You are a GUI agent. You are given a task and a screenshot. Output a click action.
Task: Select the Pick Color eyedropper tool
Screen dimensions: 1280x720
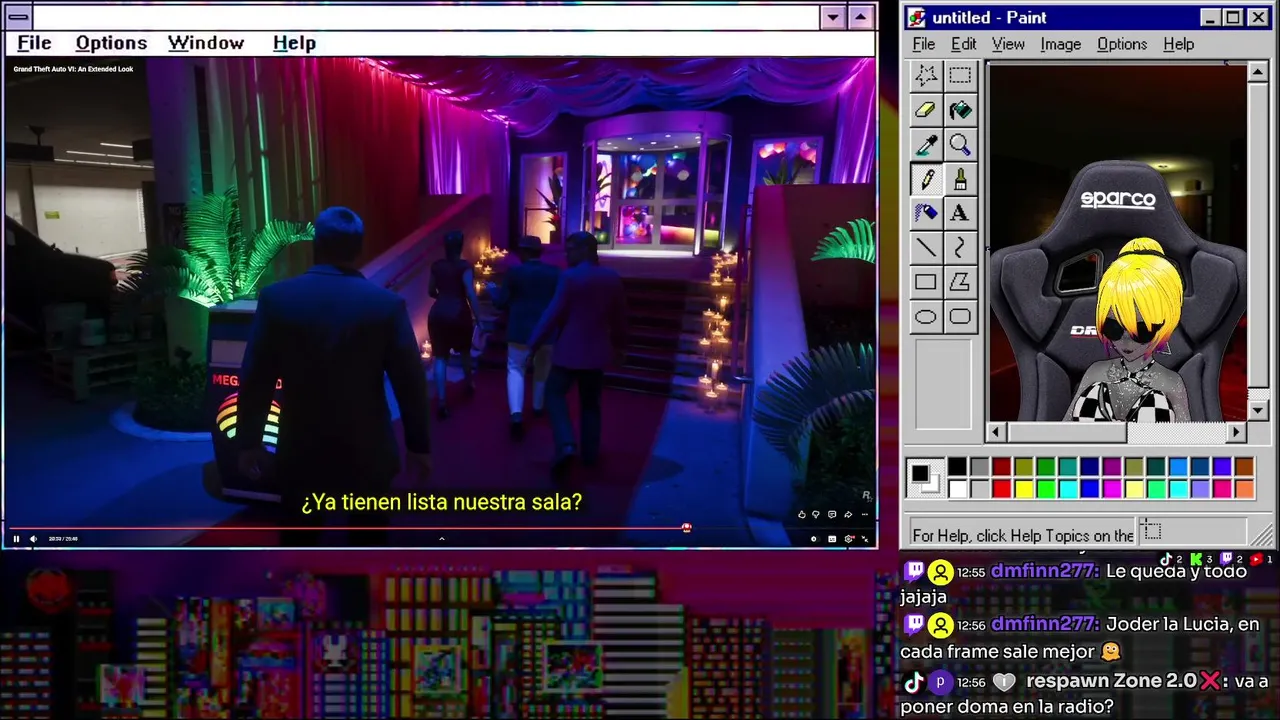[x=926, y=145]
